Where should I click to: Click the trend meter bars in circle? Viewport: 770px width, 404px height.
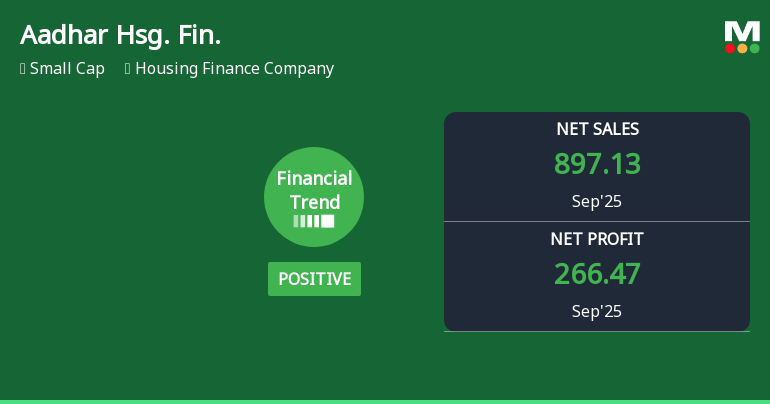coord(314,221)
